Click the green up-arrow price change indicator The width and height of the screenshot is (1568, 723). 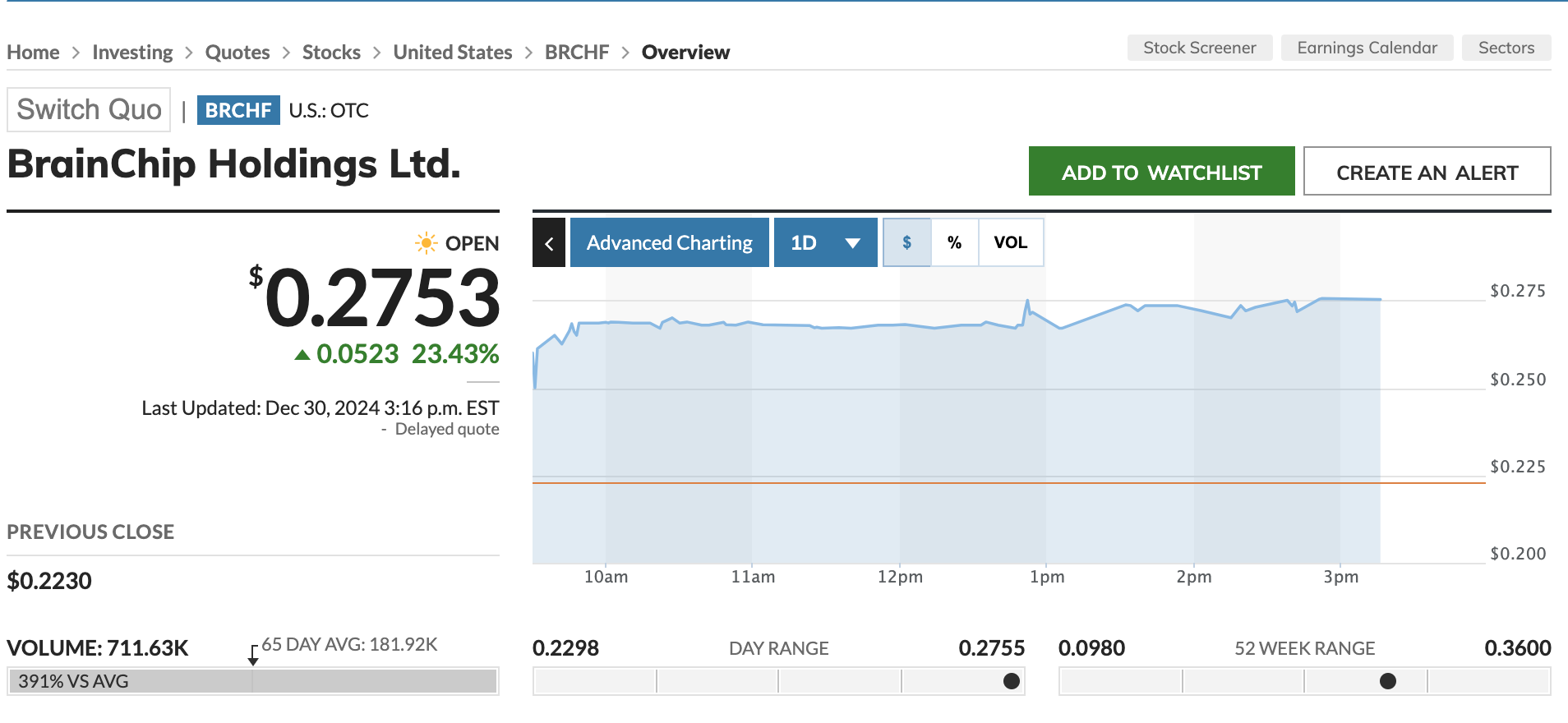pyautogui.click(x=302, y=355)
